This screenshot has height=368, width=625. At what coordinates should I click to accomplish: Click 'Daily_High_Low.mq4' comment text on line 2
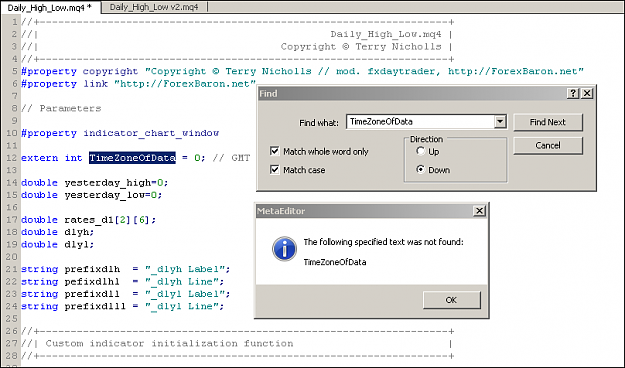(385, 34)
